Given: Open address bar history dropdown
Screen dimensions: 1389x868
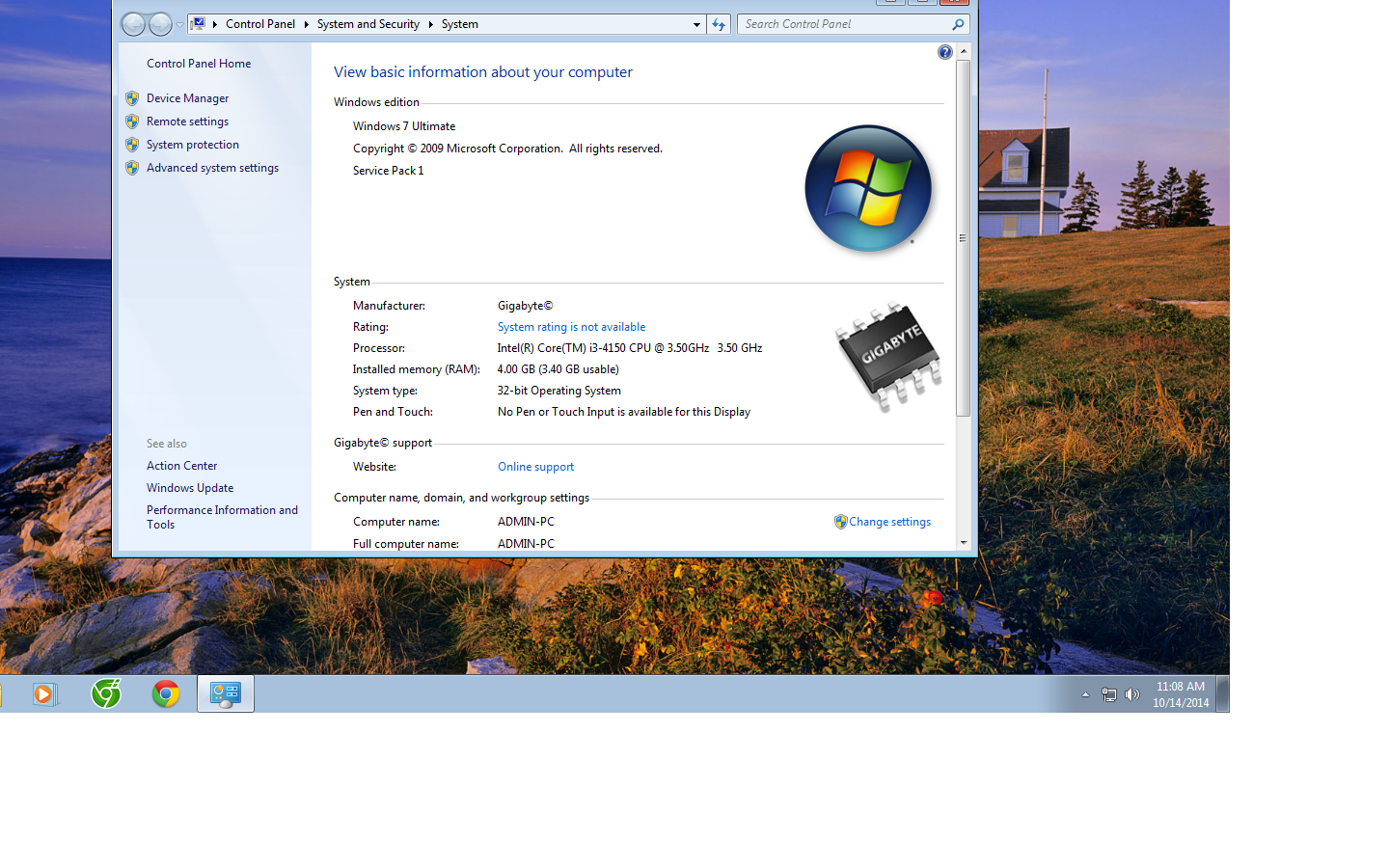Looking at the screenshot, I should coord(696,24).
